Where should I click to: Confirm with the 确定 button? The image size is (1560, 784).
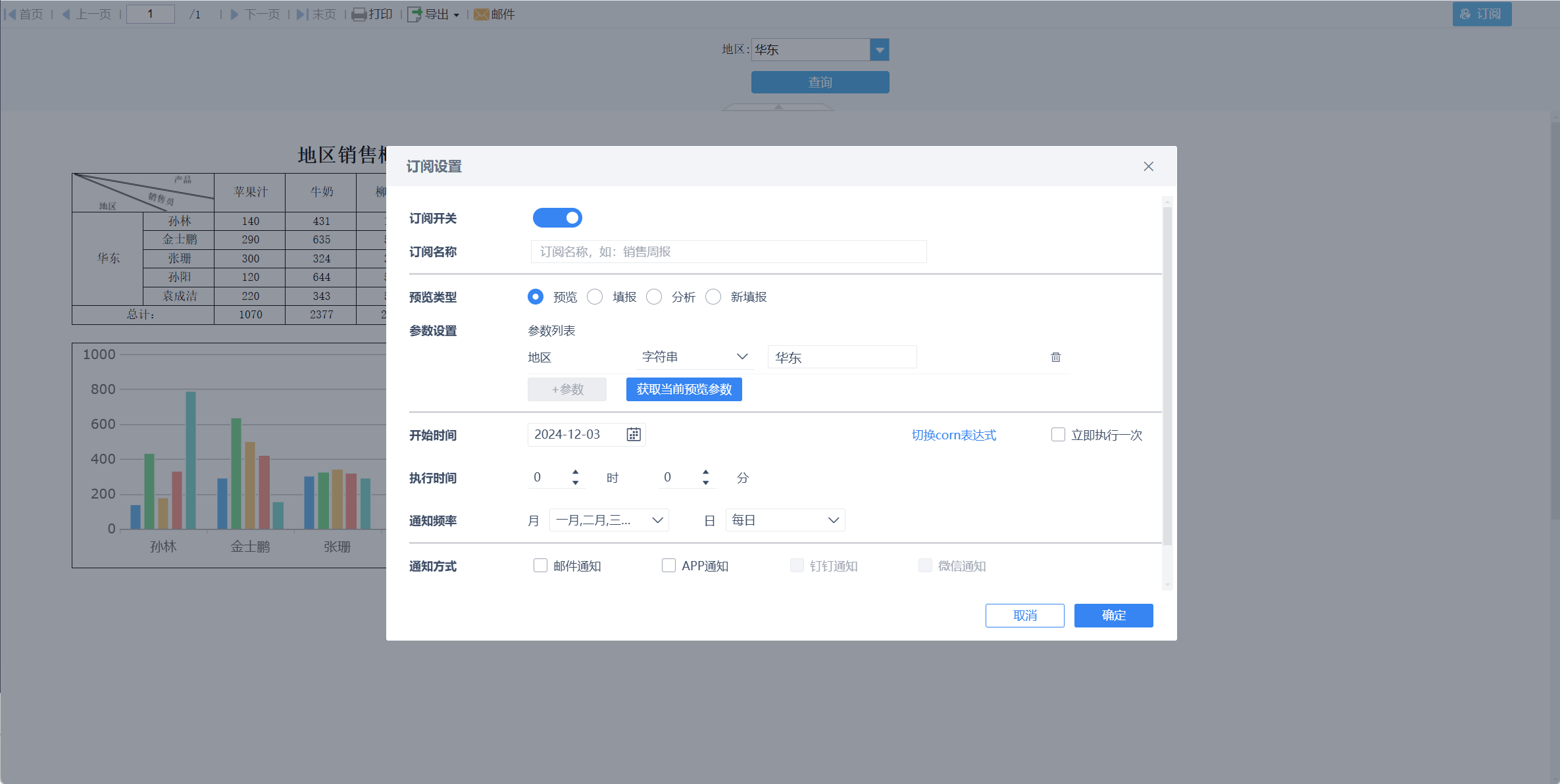(x=1113, y=616)
